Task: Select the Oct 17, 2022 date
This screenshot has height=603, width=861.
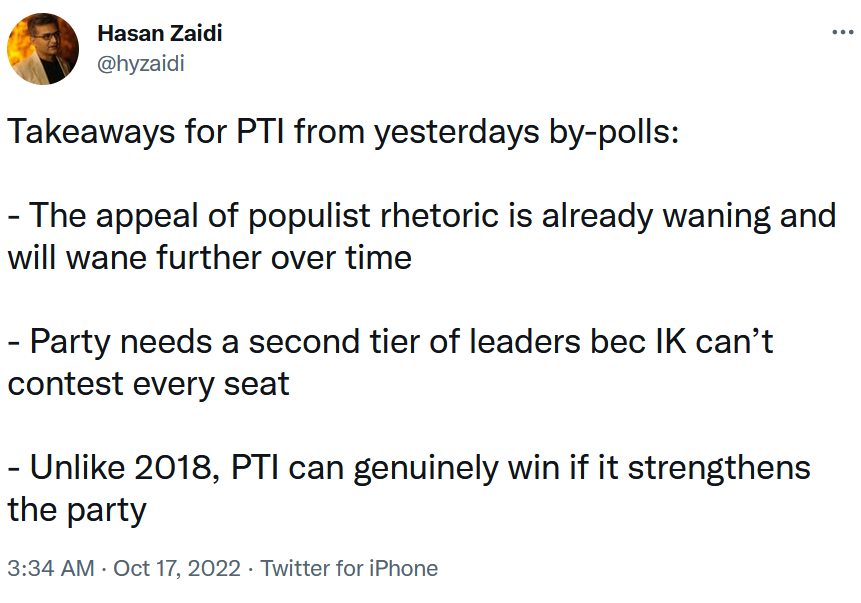Action: [177, 568]
